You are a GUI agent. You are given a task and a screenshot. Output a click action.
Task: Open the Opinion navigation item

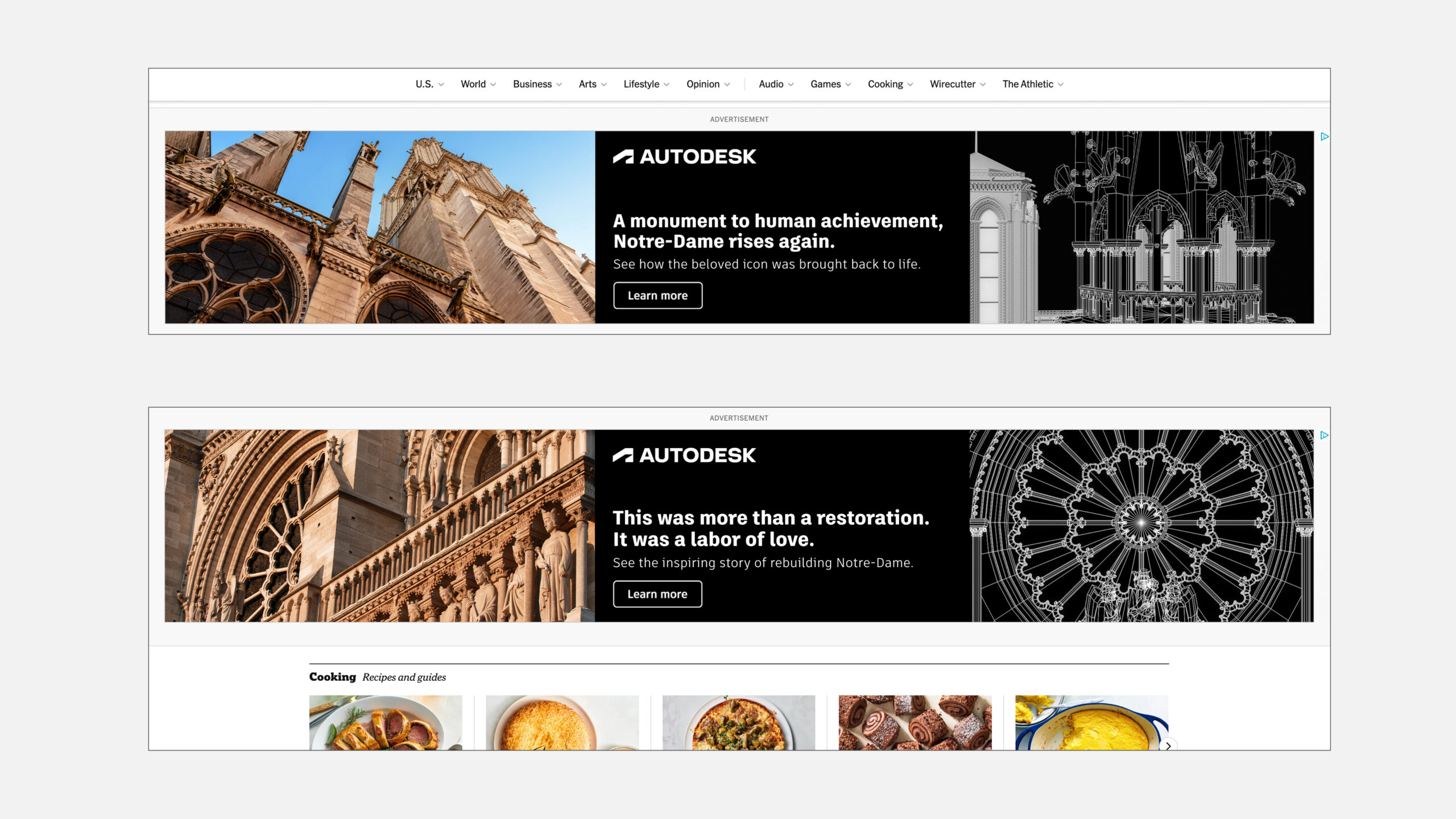(x=703, y=84)
